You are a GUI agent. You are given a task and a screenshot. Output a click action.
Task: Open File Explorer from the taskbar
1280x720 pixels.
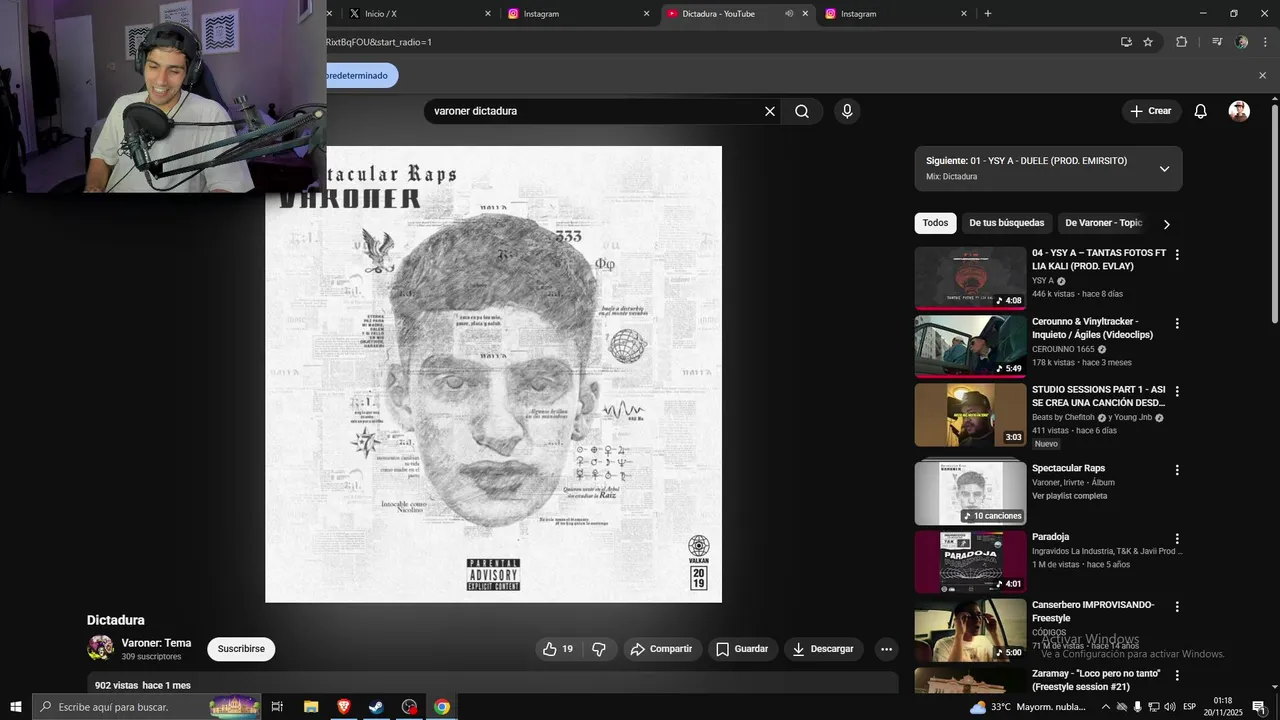pos(311,707)
